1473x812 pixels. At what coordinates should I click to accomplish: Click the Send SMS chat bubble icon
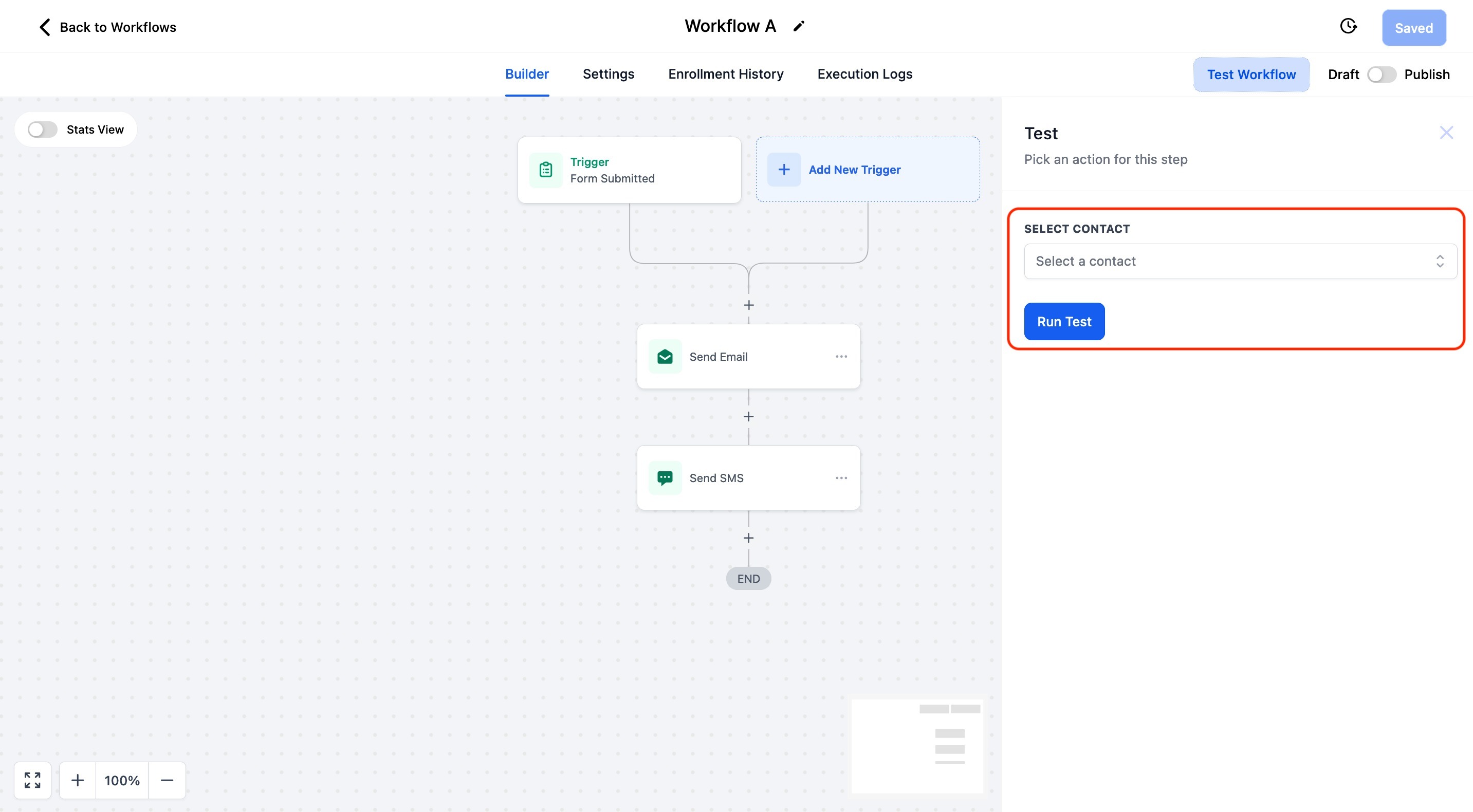click(665, 478)
